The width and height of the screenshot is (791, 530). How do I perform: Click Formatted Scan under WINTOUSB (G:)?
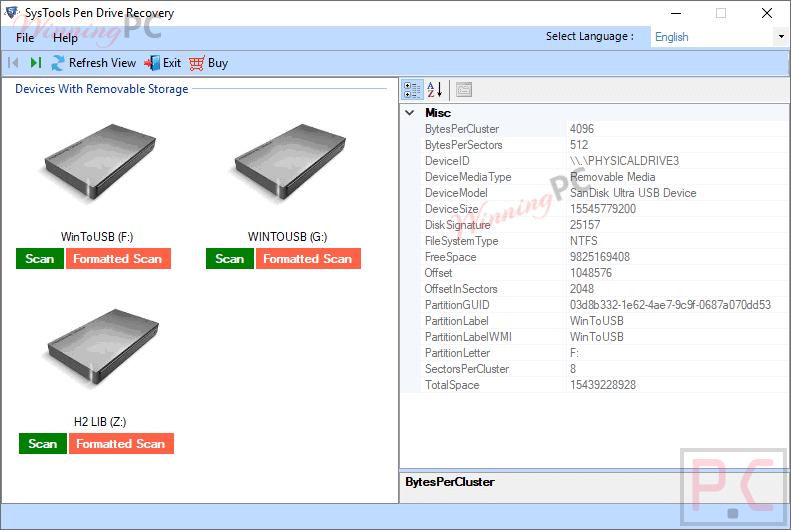click(x=308, y=259)
